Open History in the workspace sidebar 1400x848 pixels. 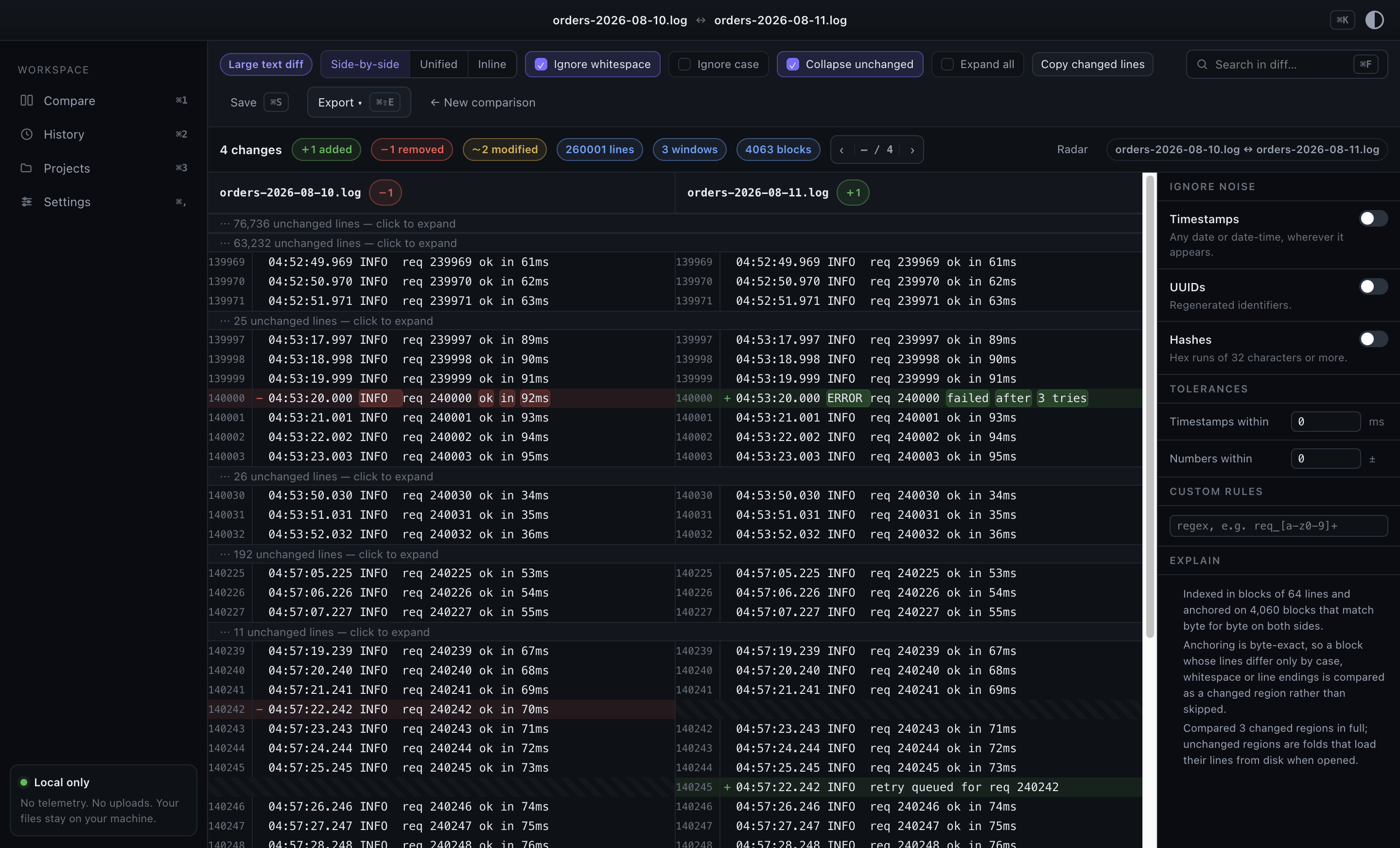point(104,134)
